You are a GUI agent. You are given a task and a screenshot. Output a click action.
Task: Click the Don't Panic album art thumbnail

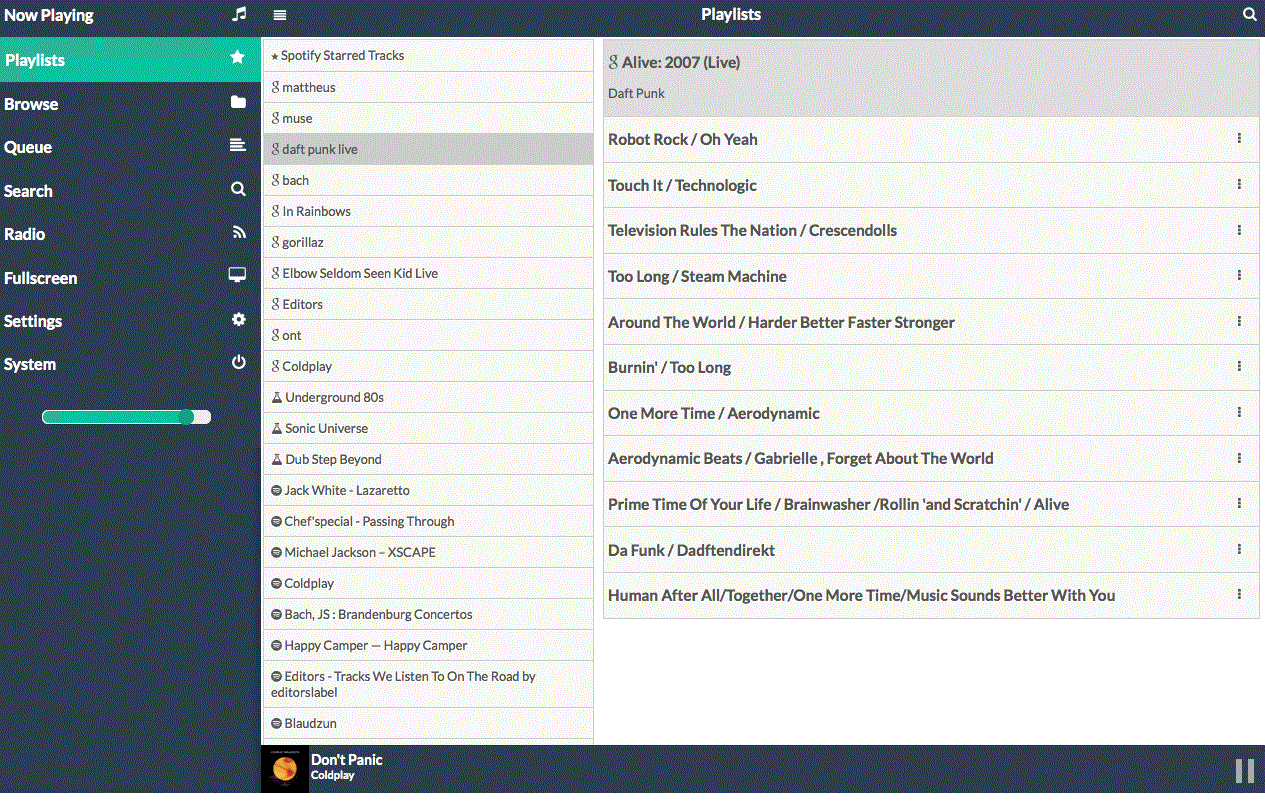(x=285, y=770)
